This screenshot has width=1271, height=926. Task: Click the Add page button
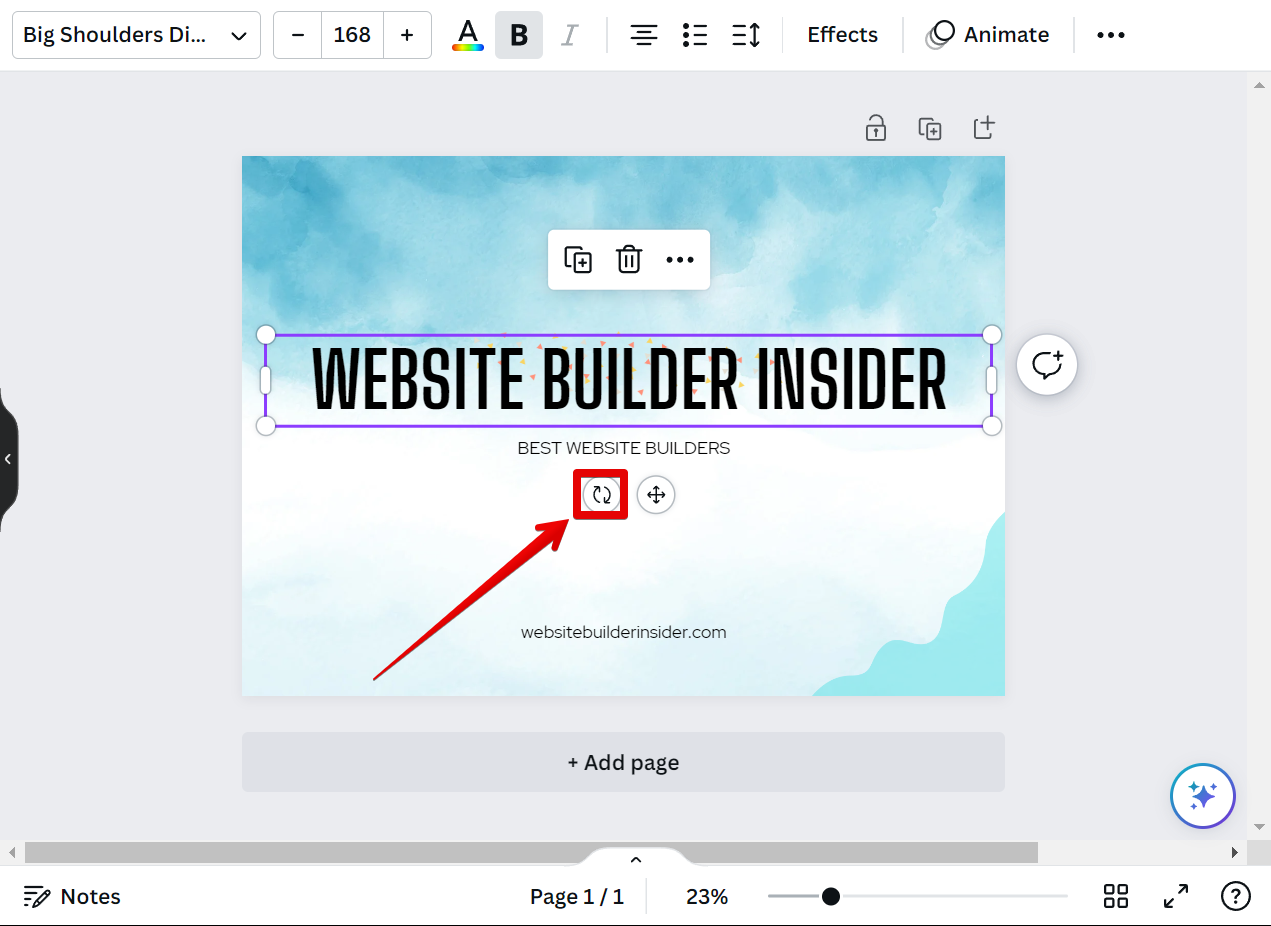623,762
